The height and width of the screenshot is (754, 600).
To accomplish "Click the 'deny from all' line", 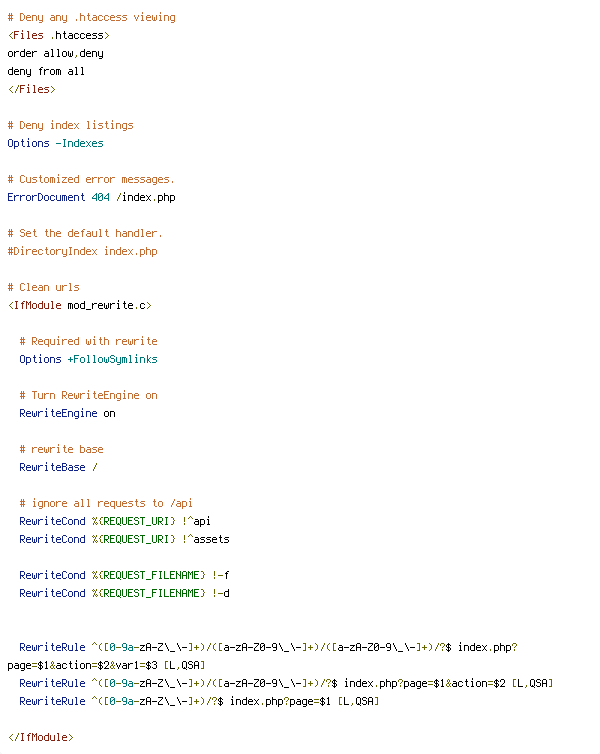I will pyautogui.click(x=46, y=72).
